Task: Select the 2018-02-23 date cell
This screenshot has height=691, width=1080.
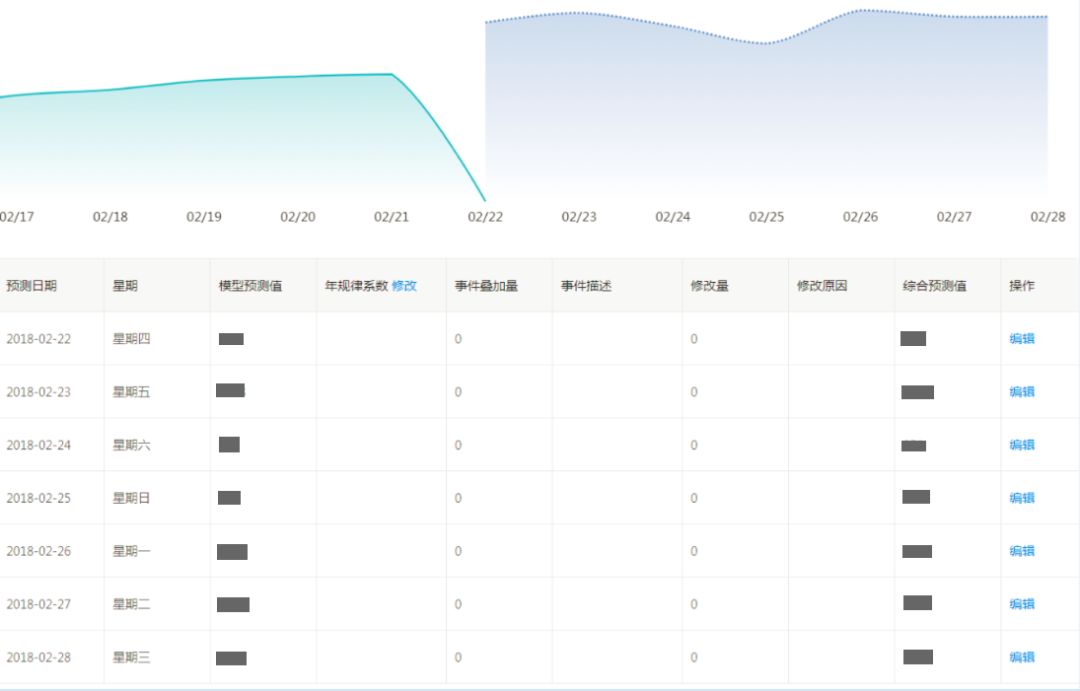Action: pyautogui.click(x=39, y=392)
